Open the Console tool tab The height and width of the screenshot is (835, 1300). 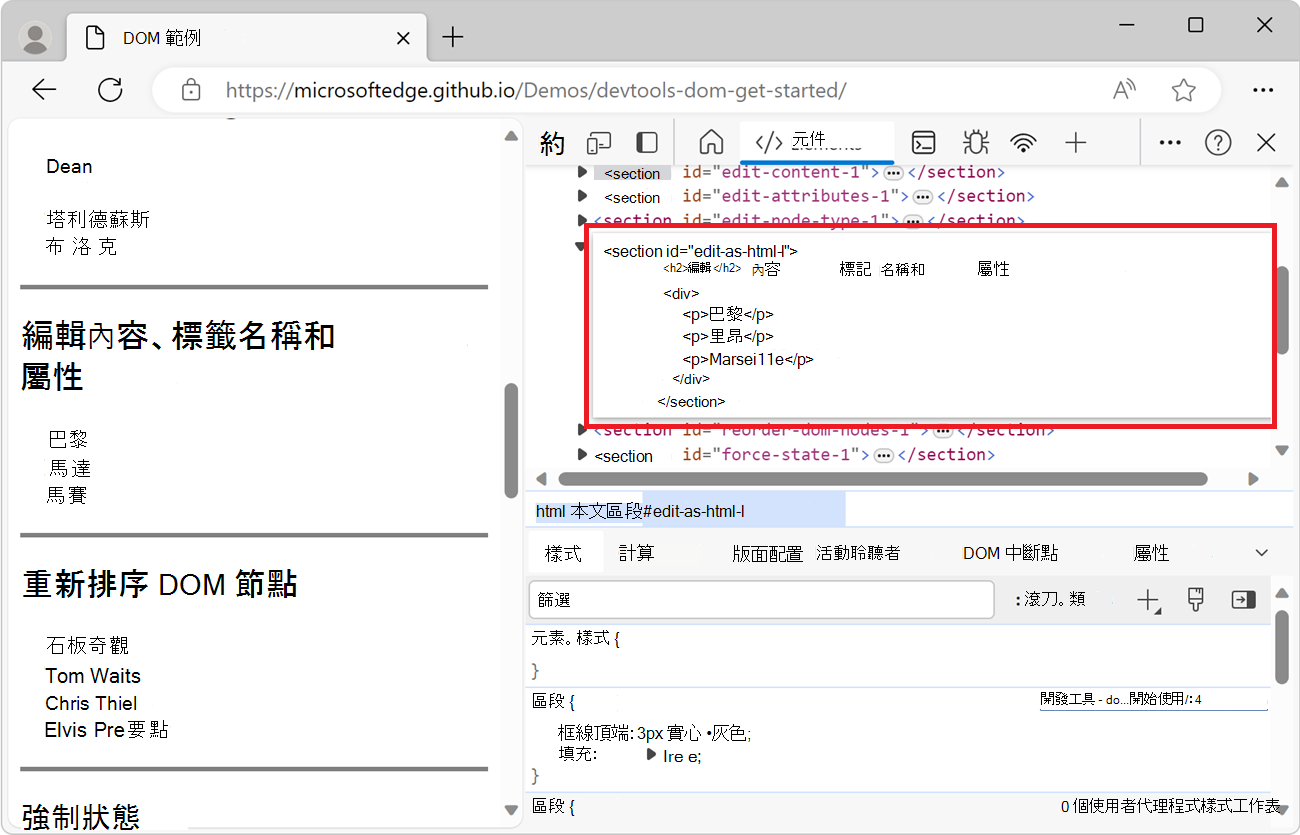(925, 142)
